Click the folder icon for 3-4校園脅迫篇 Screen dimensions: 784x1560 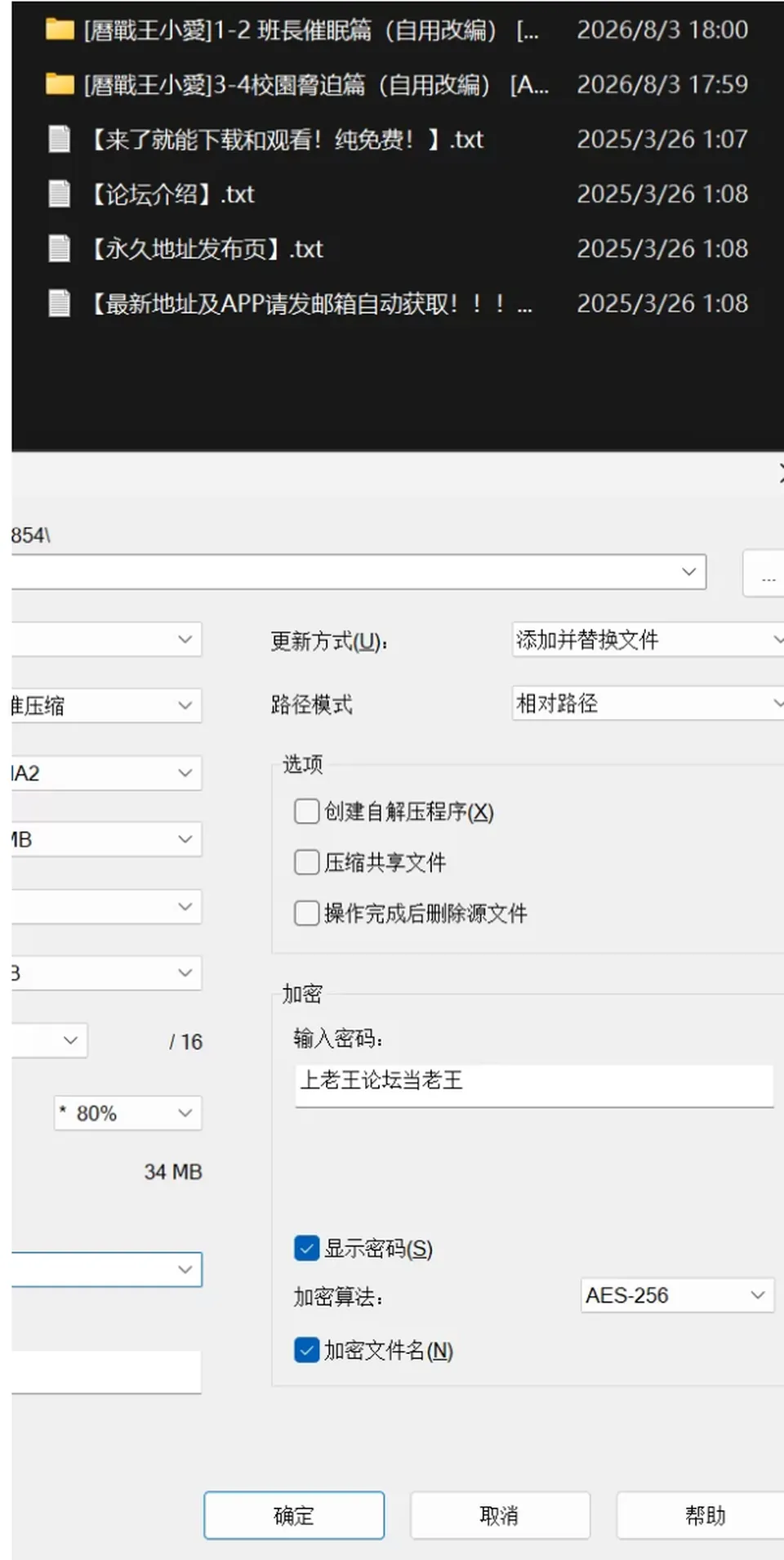[60, 84]
